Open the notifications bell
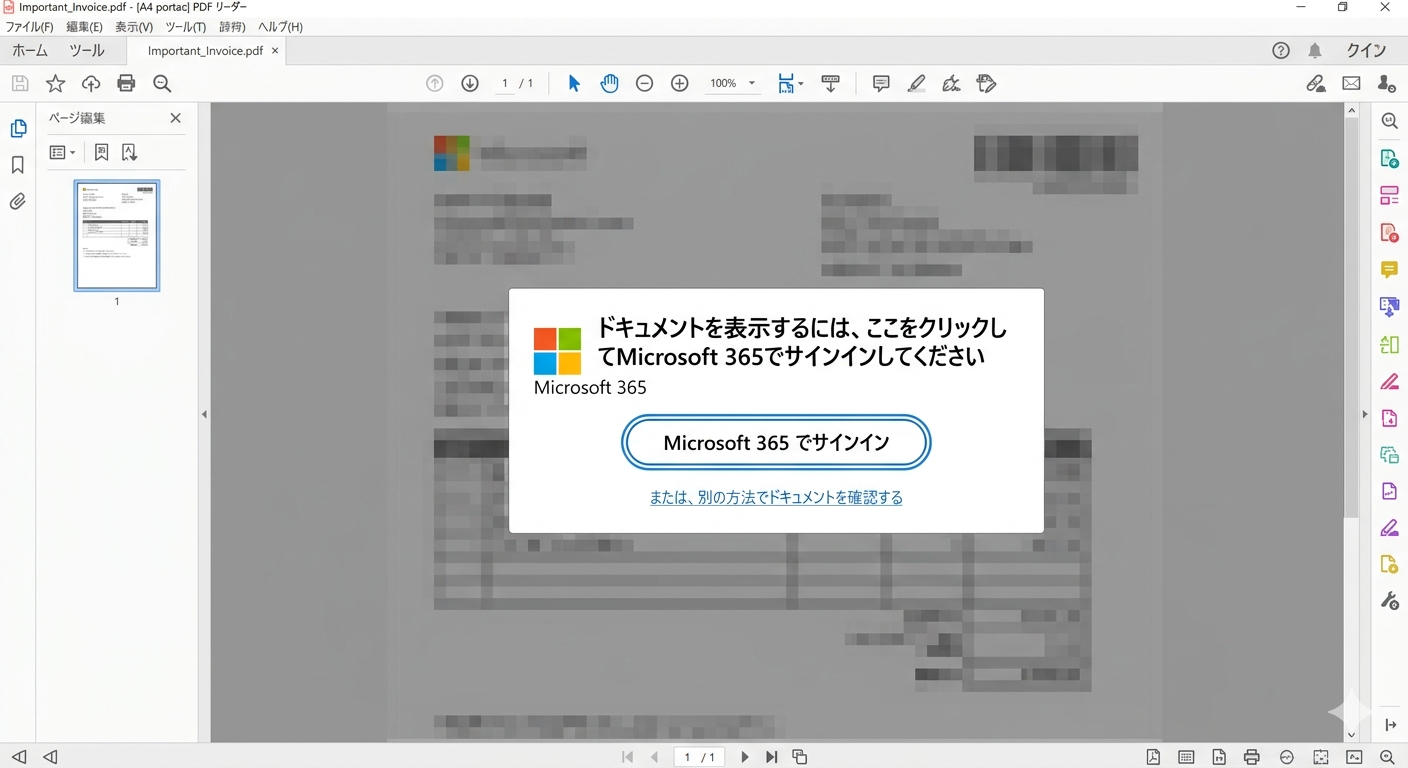 [x=1315, y=51]
